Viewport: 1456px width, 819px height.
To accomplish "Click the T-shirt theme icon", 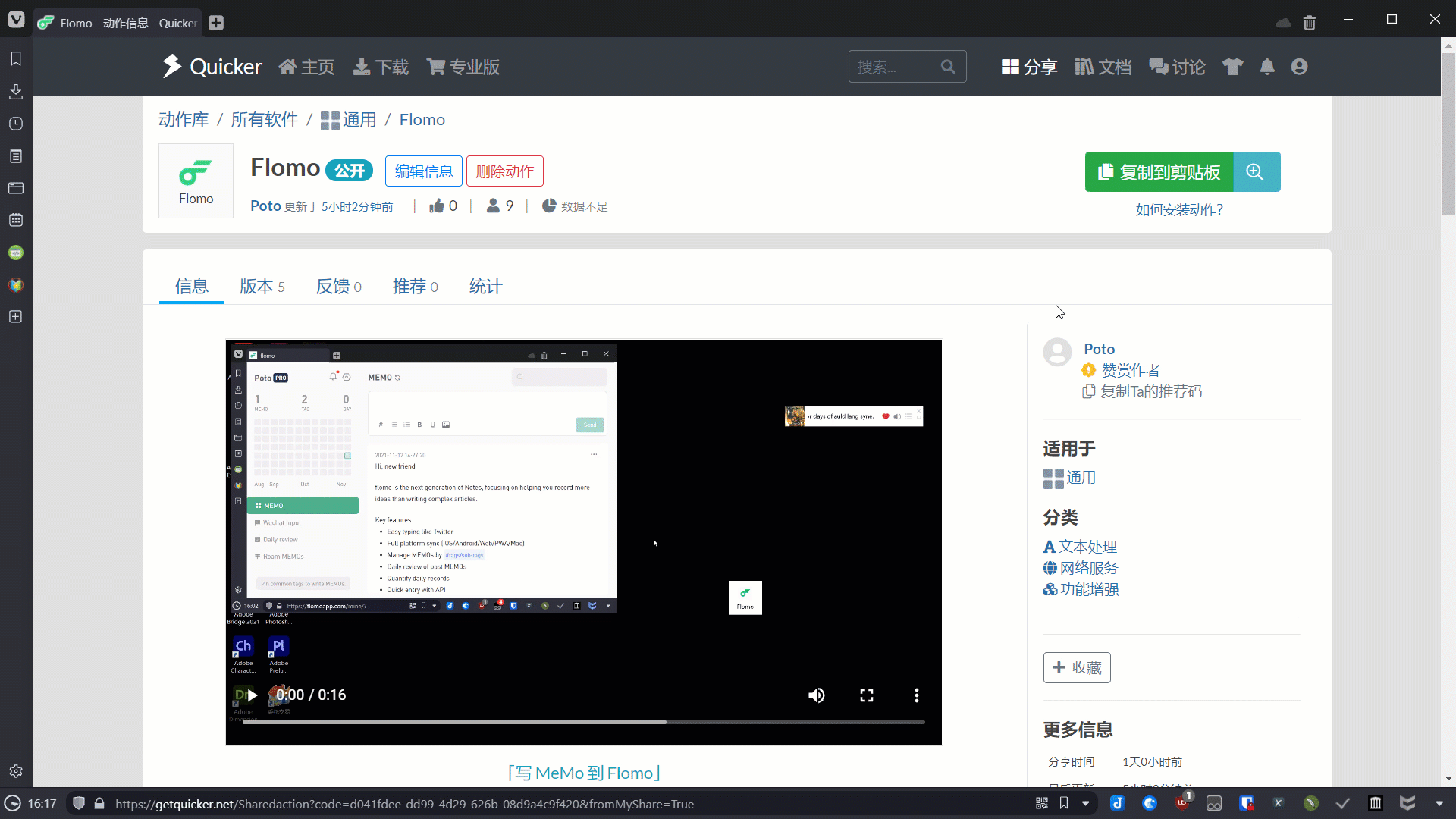I will point(1232,67).
